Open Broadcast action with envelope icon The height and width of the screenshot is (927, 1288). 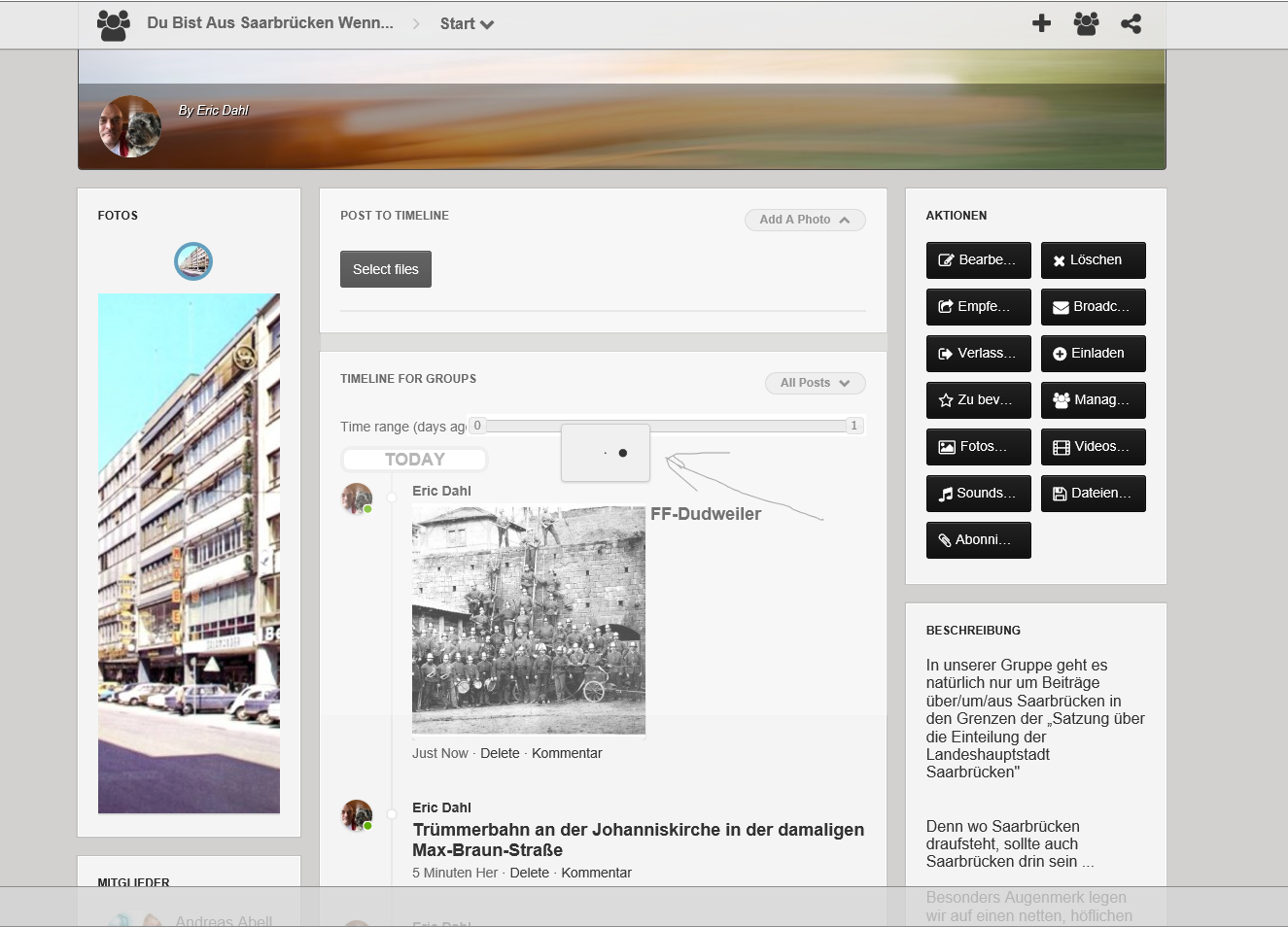pyautogui.click(x=1093, y=307)
